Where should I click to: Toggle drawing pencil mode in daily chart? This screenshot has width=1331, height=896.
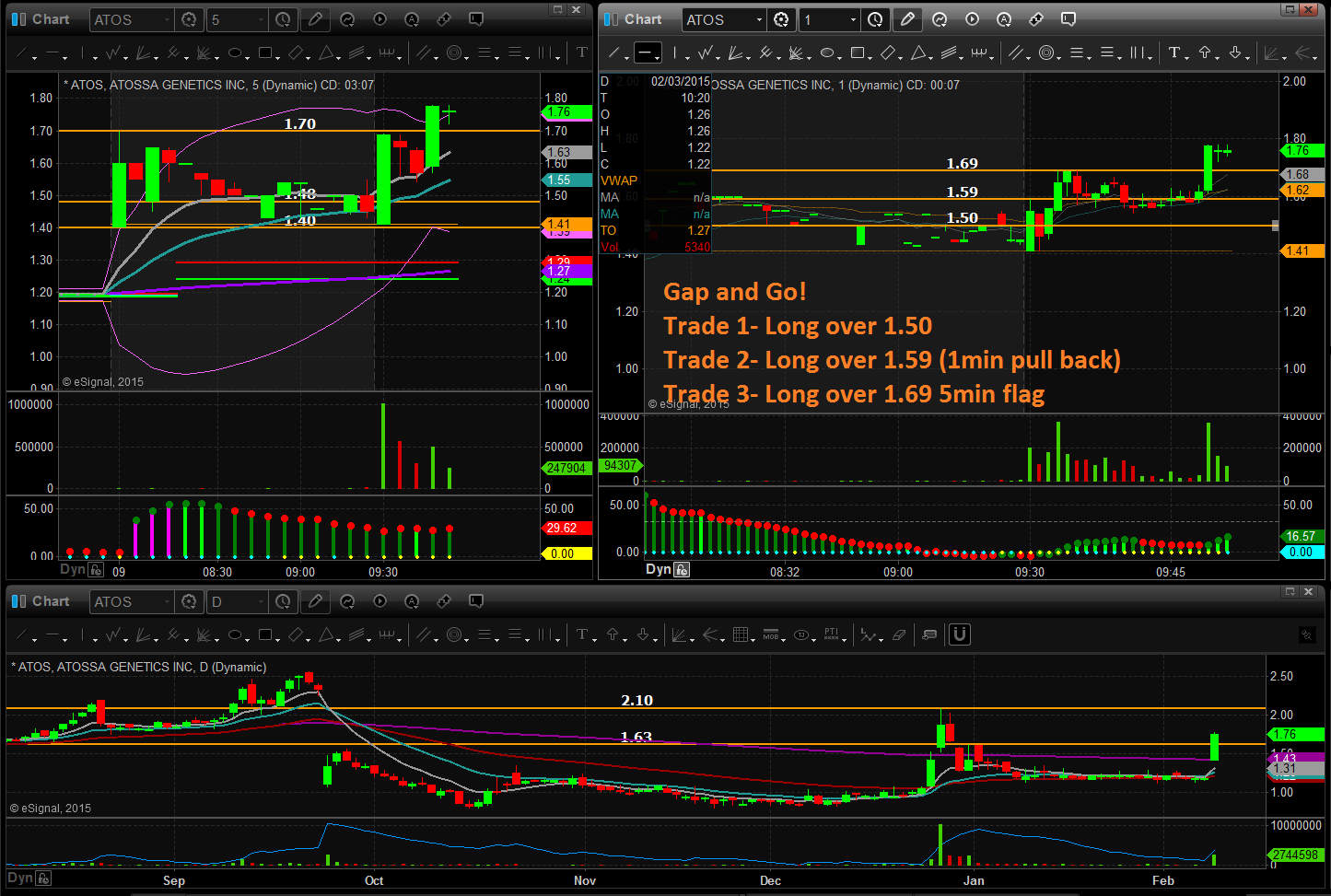(x=315, y=601)
